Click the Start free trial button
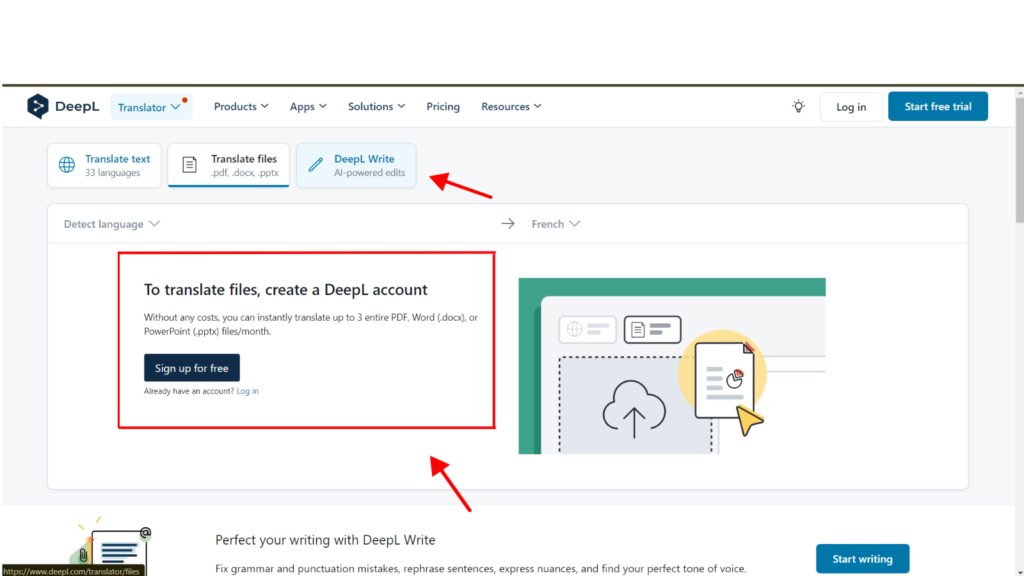 (x=938, y=106)
